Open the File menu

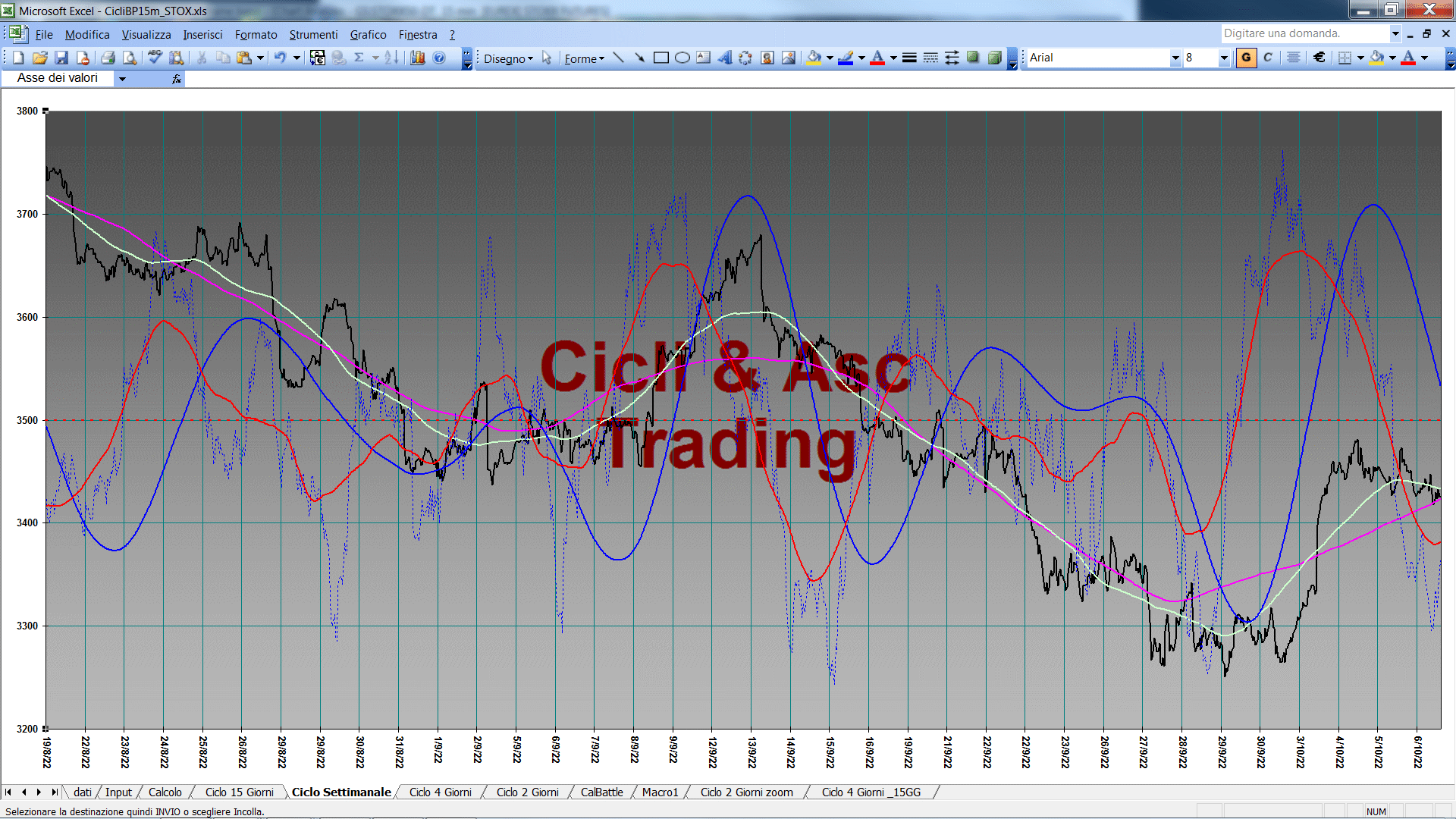point(44,35)
